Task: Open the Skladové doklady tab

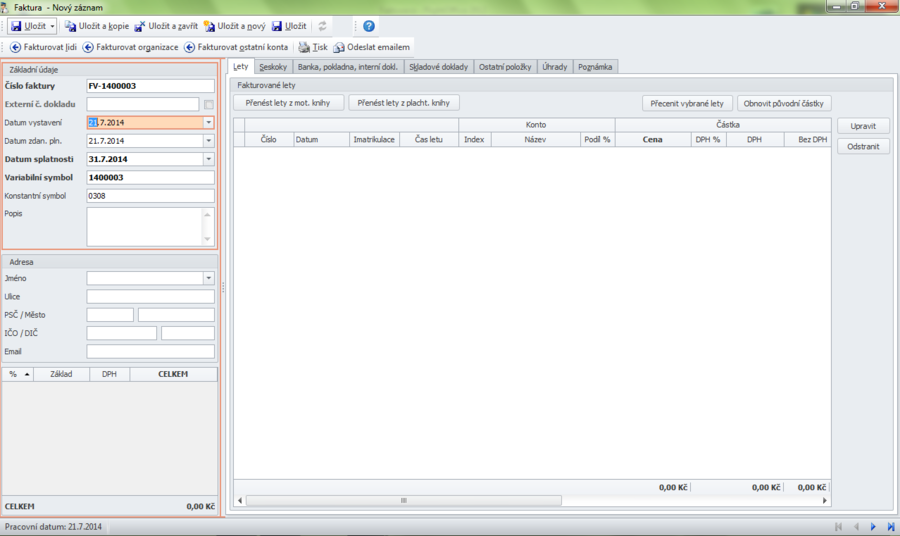Action: pos(438,67)
